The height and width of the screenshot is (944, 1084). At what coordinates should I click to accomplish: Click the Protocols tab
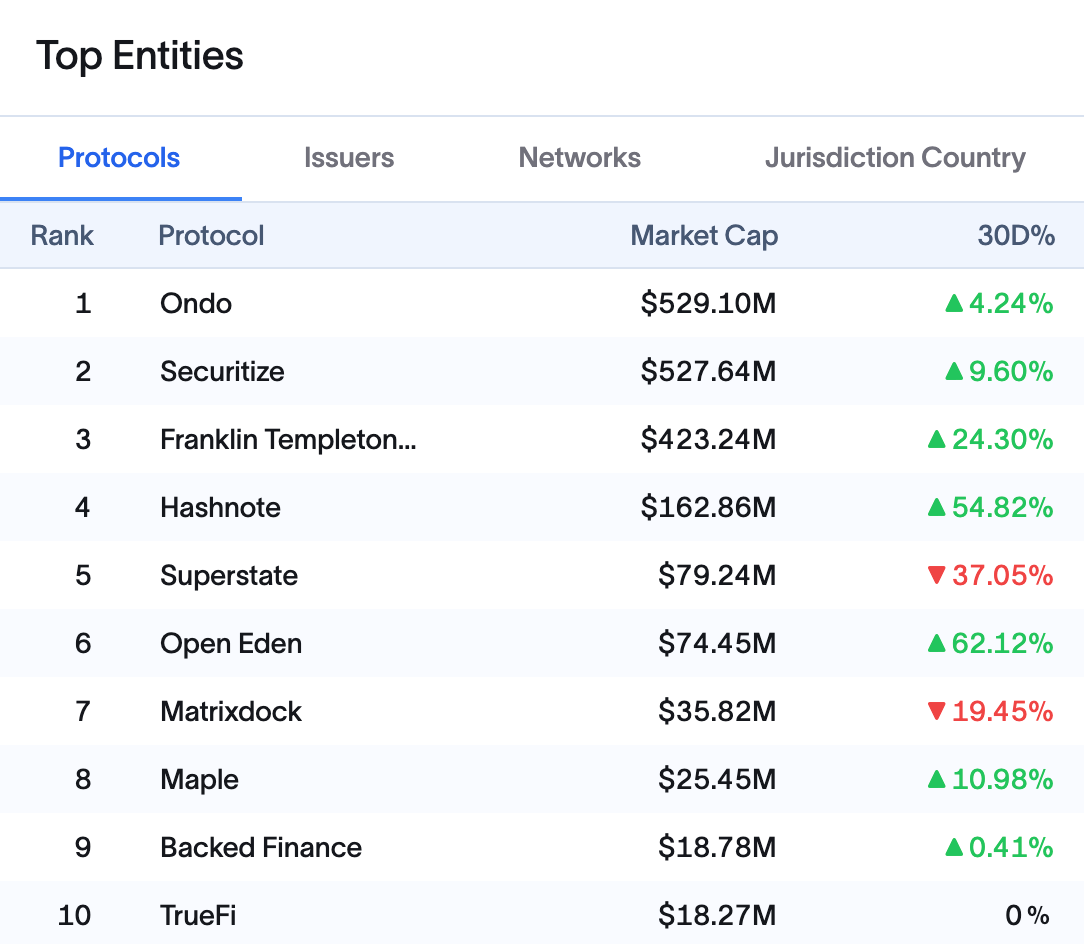click(119, 158)
